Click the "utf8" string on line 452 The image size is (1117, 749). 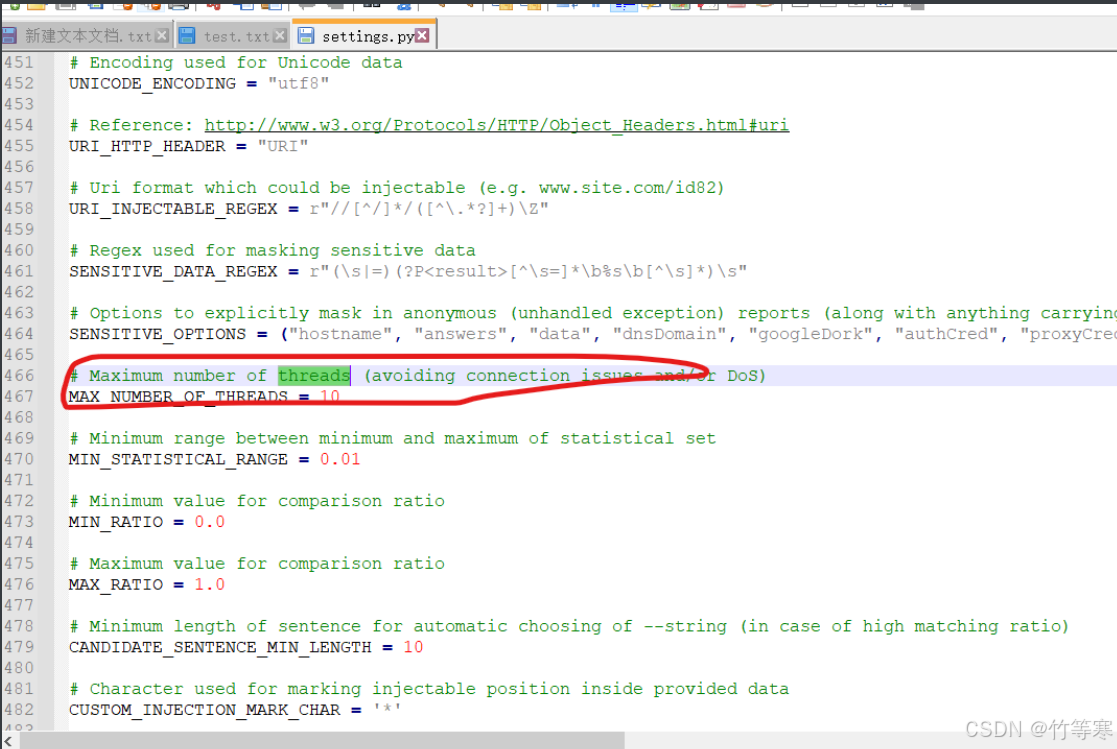[298, 84]
